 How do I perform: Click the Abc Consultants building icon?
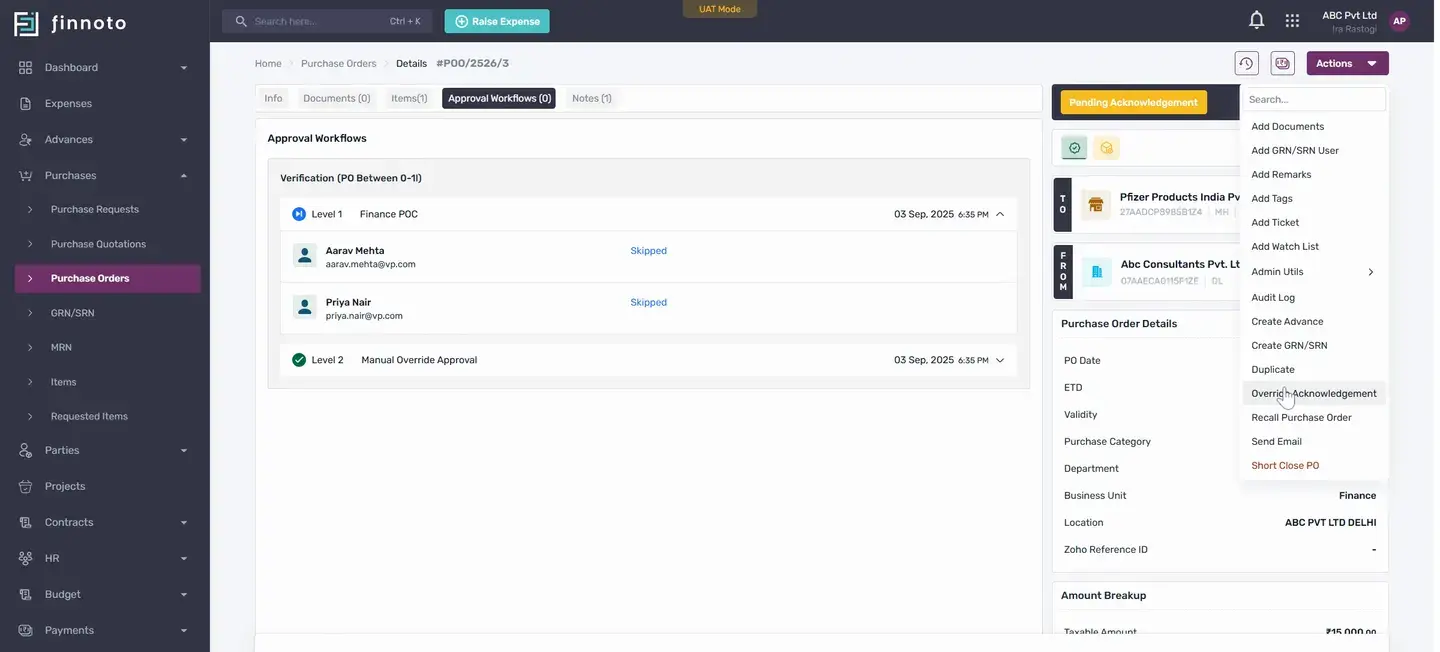(x=1097, y=272)
